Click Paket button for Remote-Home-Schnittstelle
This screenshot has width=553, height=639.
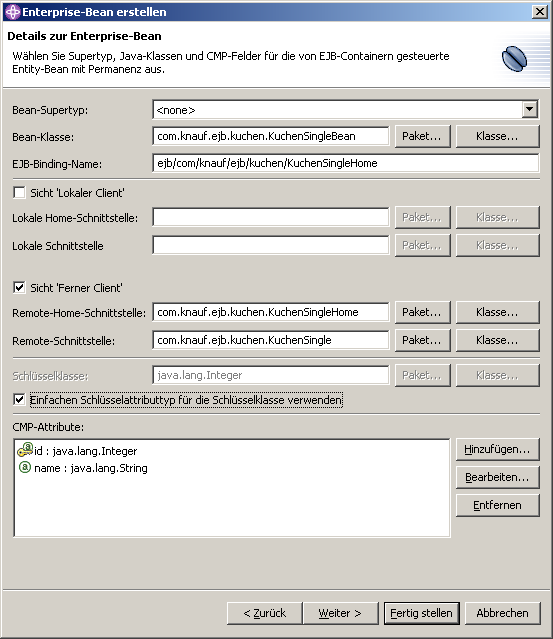(423, 312)
